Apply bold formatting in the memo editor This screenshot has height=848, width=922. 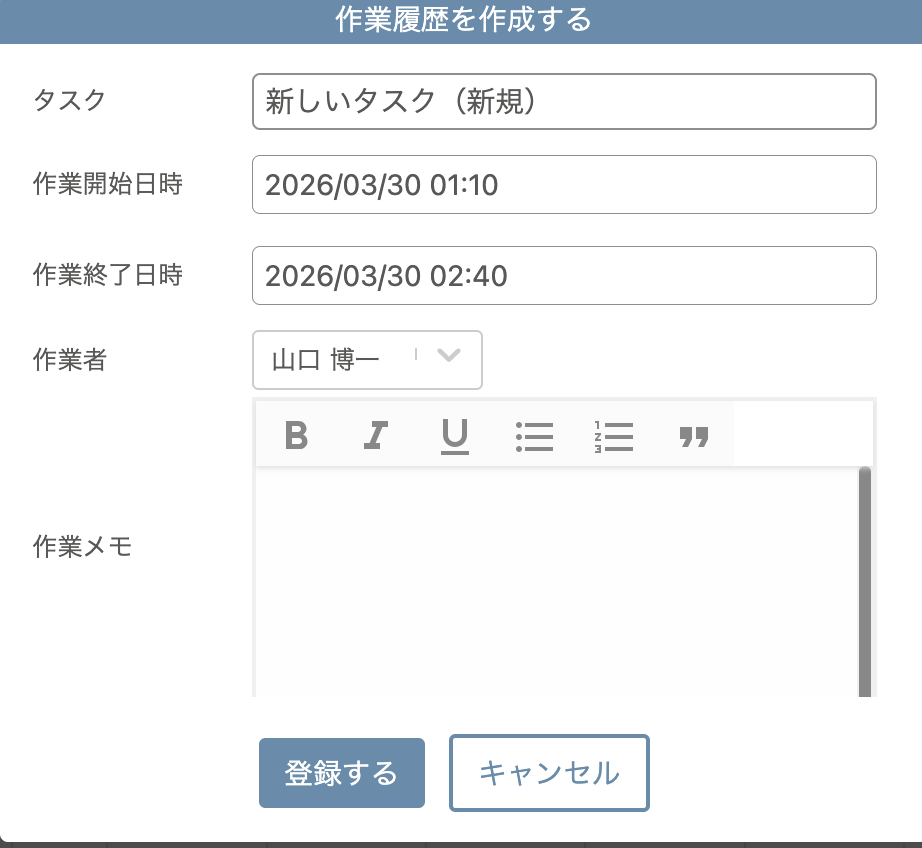pos(295,434)
